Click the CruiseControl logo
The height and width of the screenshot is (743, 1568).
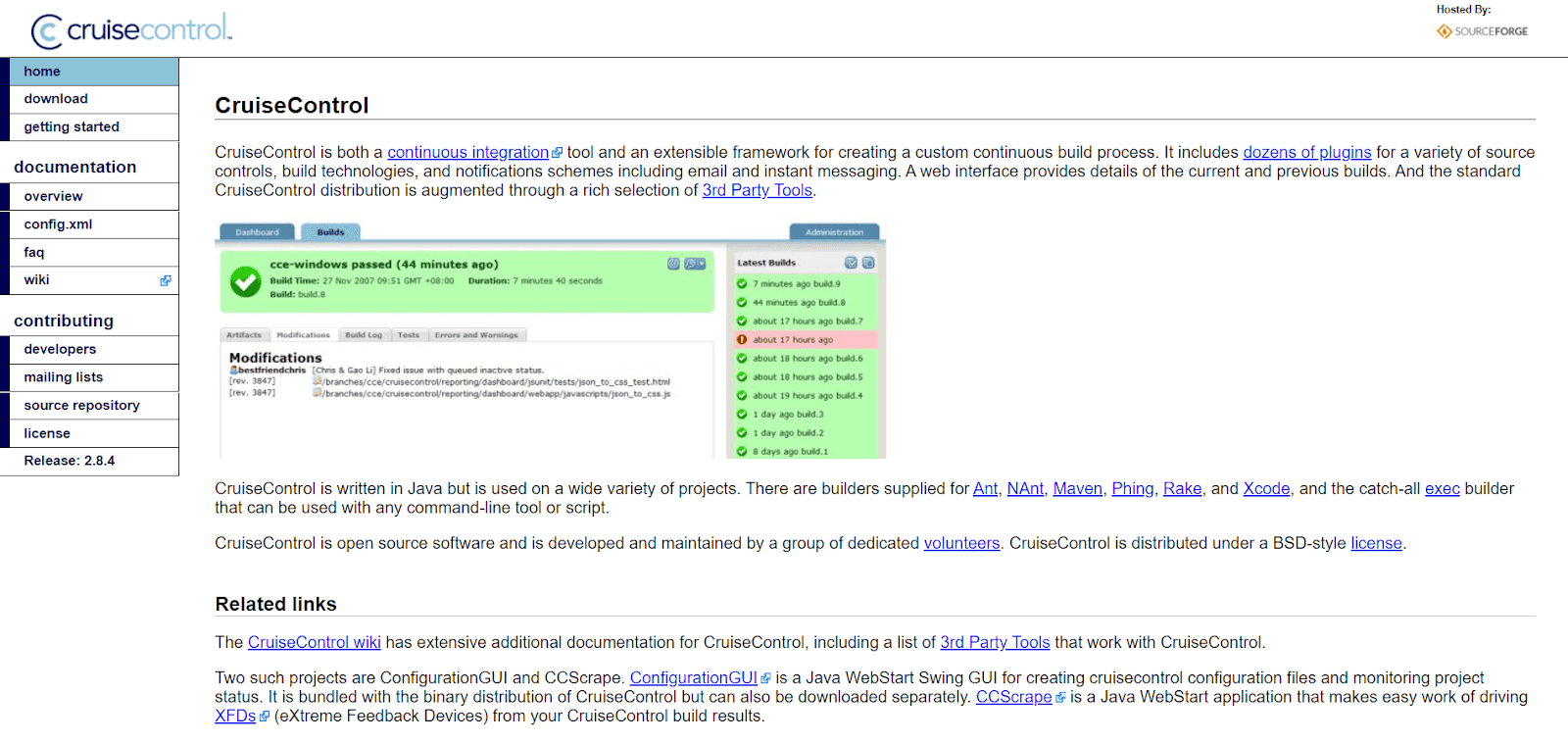point(131,30)
